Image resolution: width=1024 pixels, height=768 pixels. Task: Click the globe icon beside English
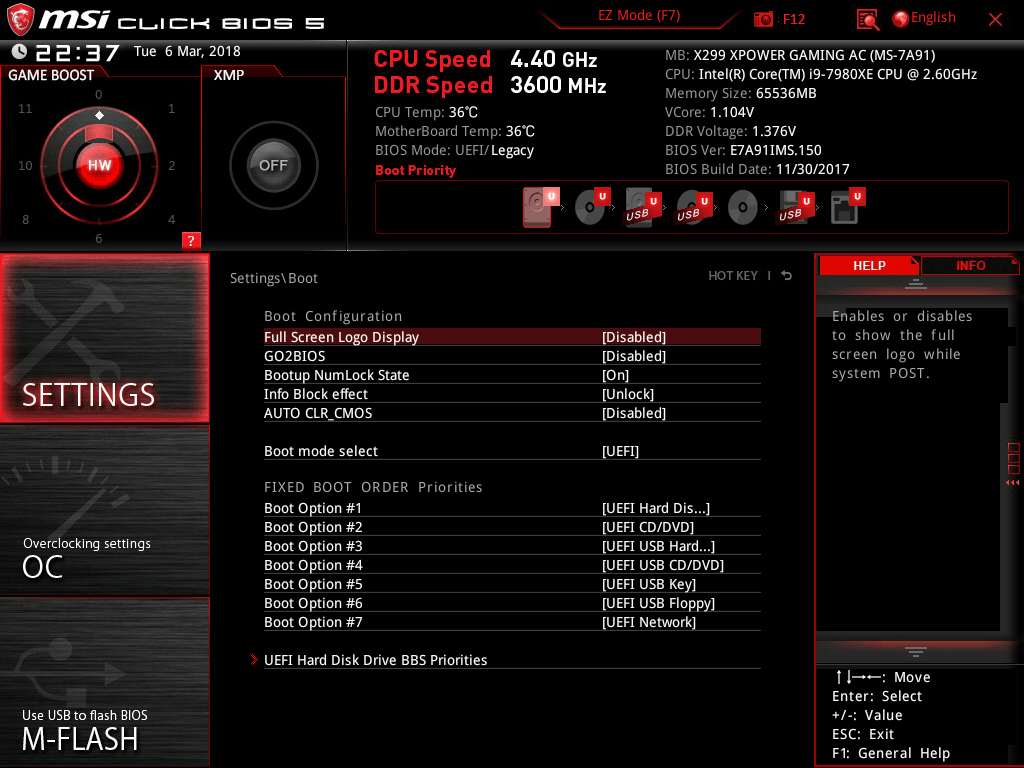point(900,19)
